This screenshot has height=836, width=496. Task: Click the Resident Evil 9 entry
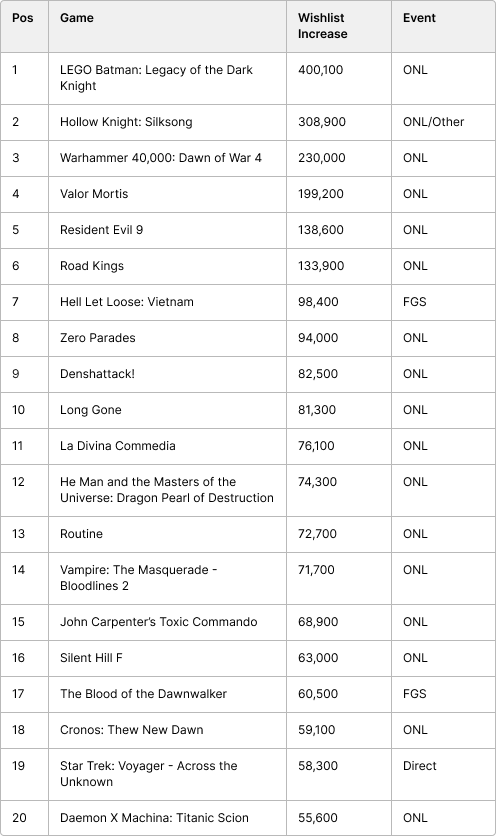point(101,230)
